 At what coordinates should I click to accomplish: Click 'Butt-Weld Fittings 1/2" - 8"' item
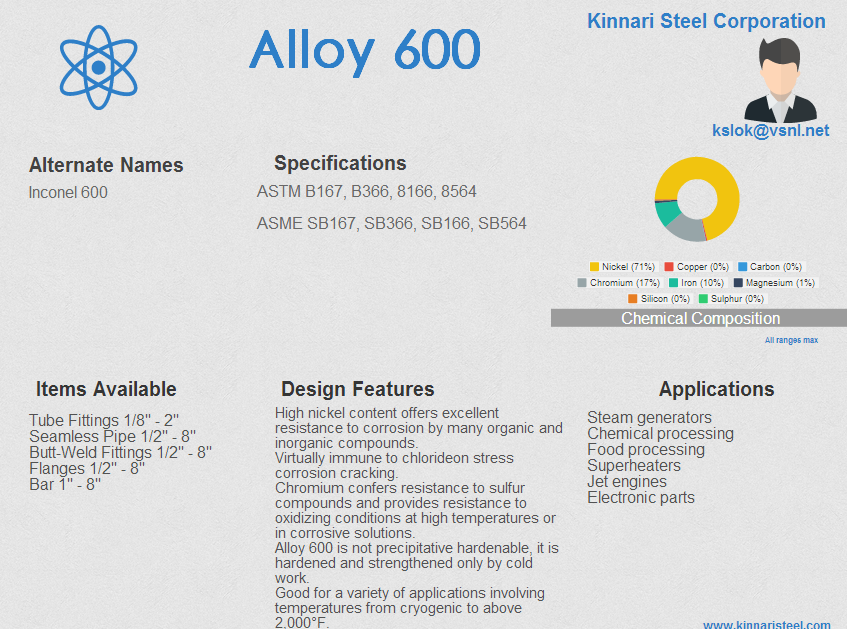tap(120, 452)
